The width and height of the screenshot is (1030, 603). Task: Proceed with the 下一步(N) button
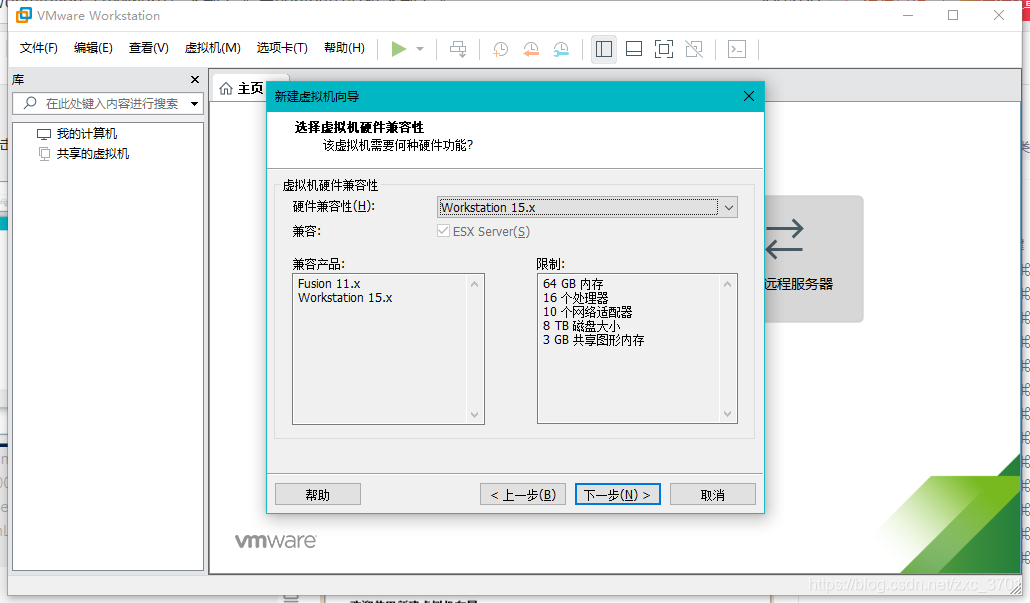pos(617,495)
